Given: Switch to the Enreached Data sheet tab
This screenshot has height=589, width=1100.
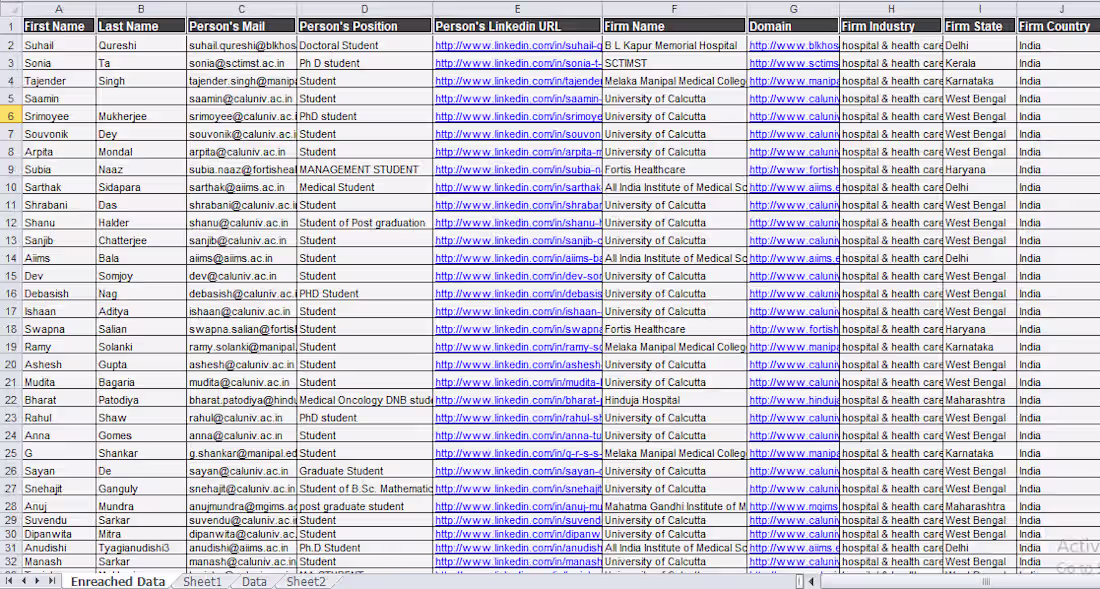Looking at the screenshot, I should coord(117,581).
